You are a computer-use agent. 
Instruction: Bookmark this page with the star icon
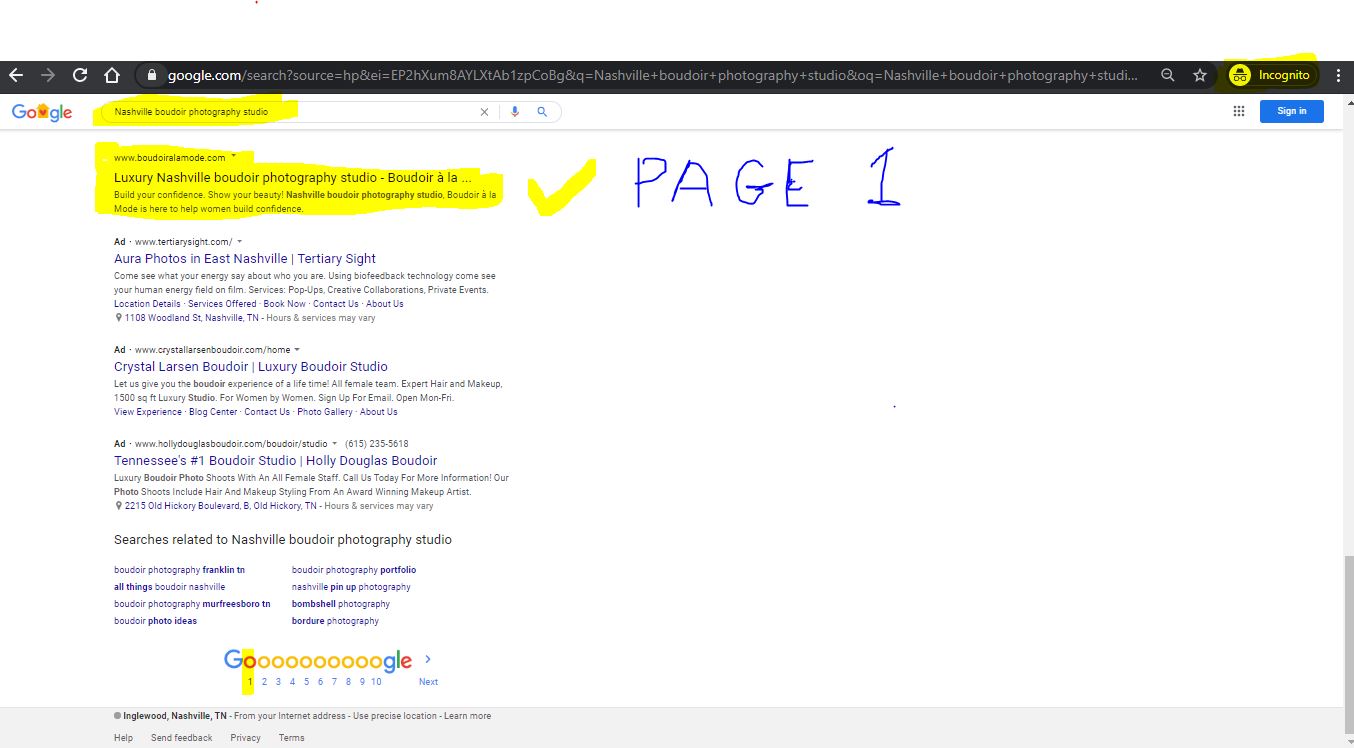click(x=1199, y=75)
